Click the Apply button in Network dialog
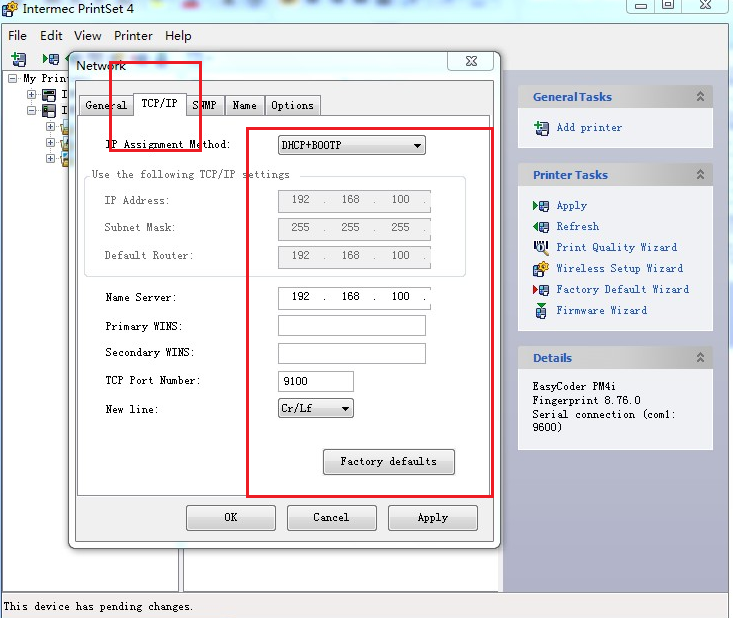This screenshot has height=618, width=733. [x=432, y=517]
